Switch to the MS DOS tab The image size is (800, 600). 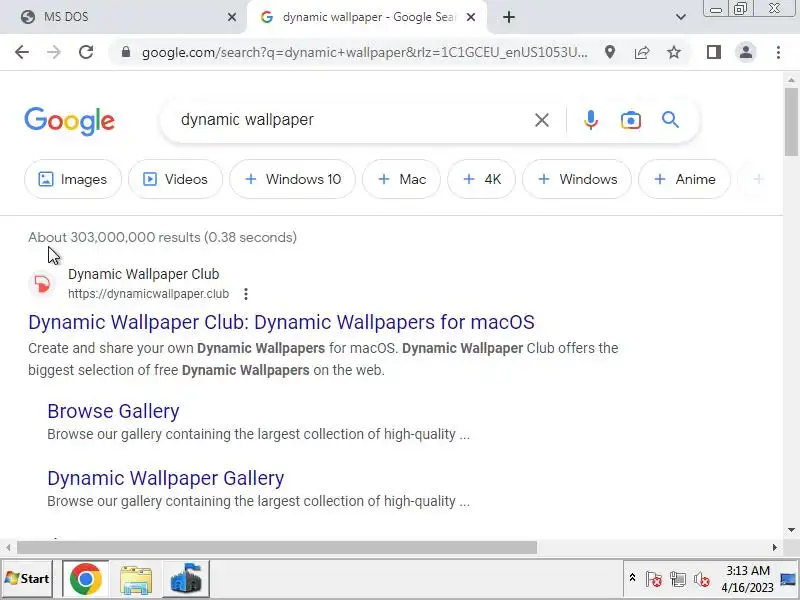click(122, 17)
